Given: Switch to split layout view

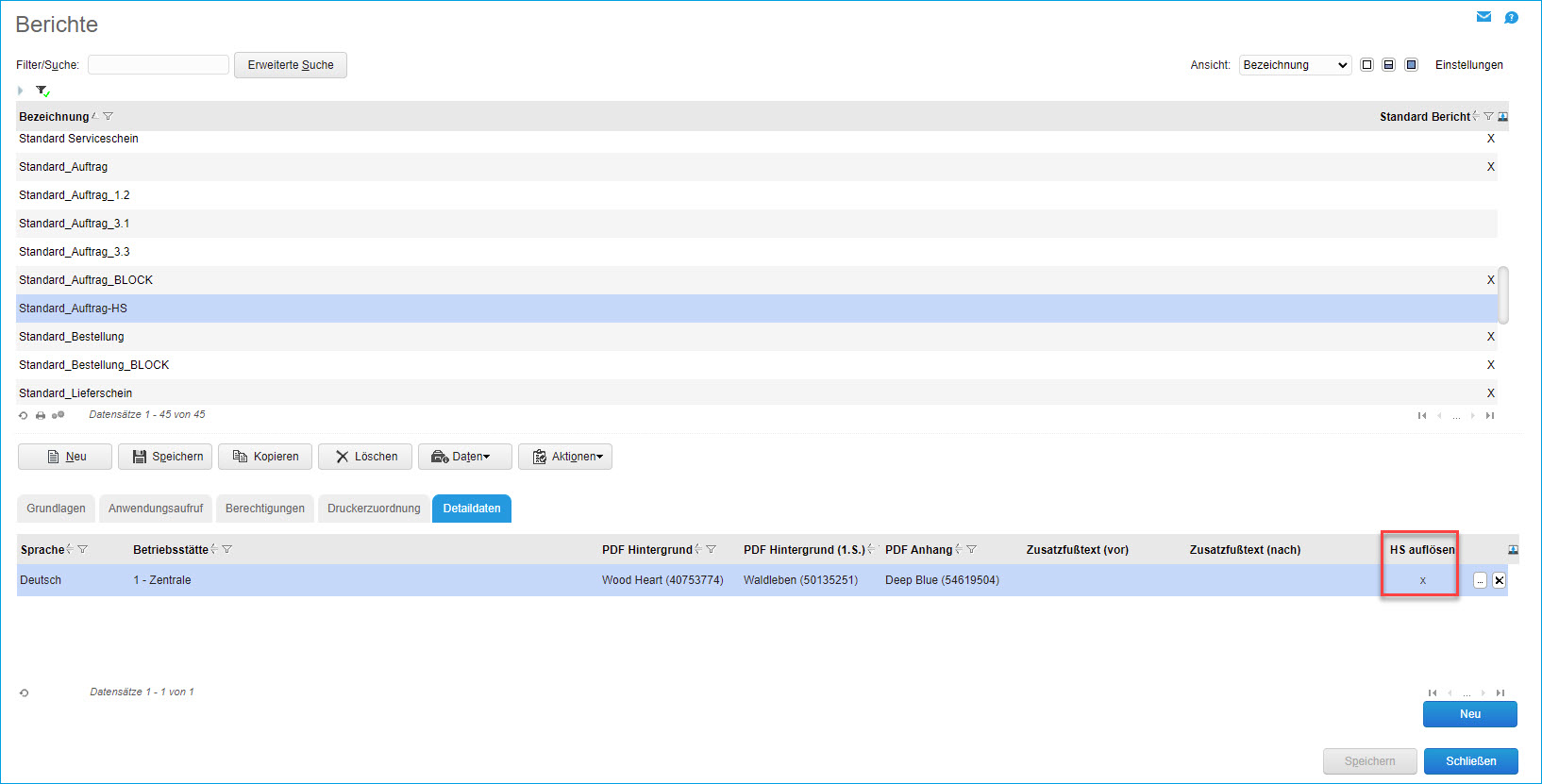Looking at the screenshot, I should pos(1388,65).
